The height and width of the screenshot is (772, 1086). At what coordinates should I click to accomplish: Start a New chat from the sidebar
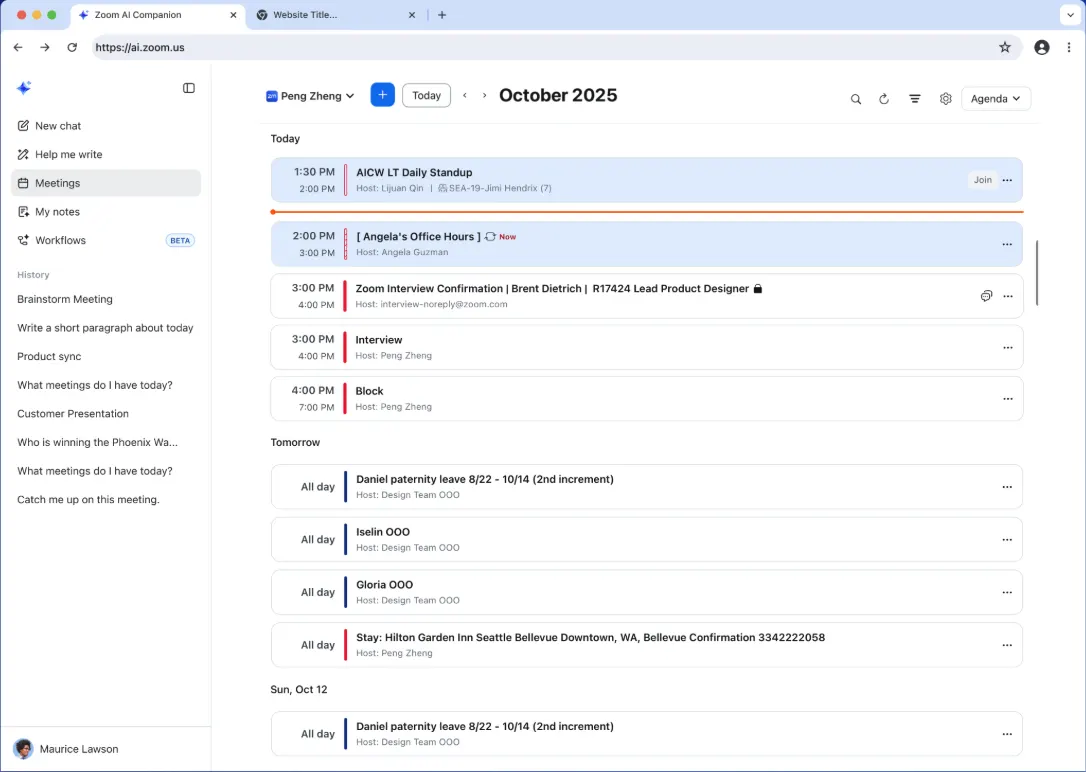click(57, 125)
